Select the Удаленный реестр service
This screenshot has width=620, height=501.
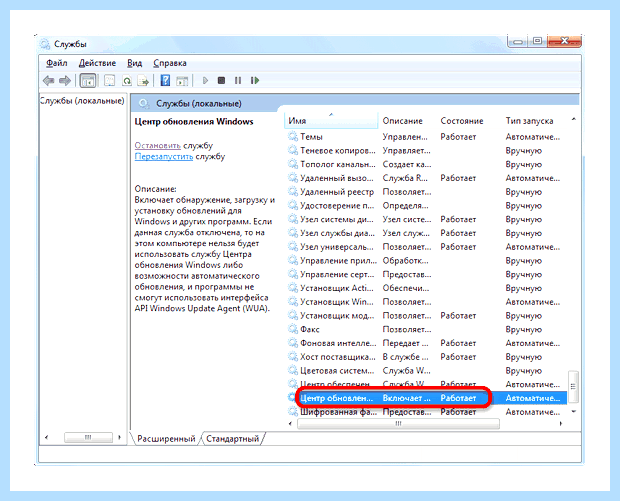426,192
